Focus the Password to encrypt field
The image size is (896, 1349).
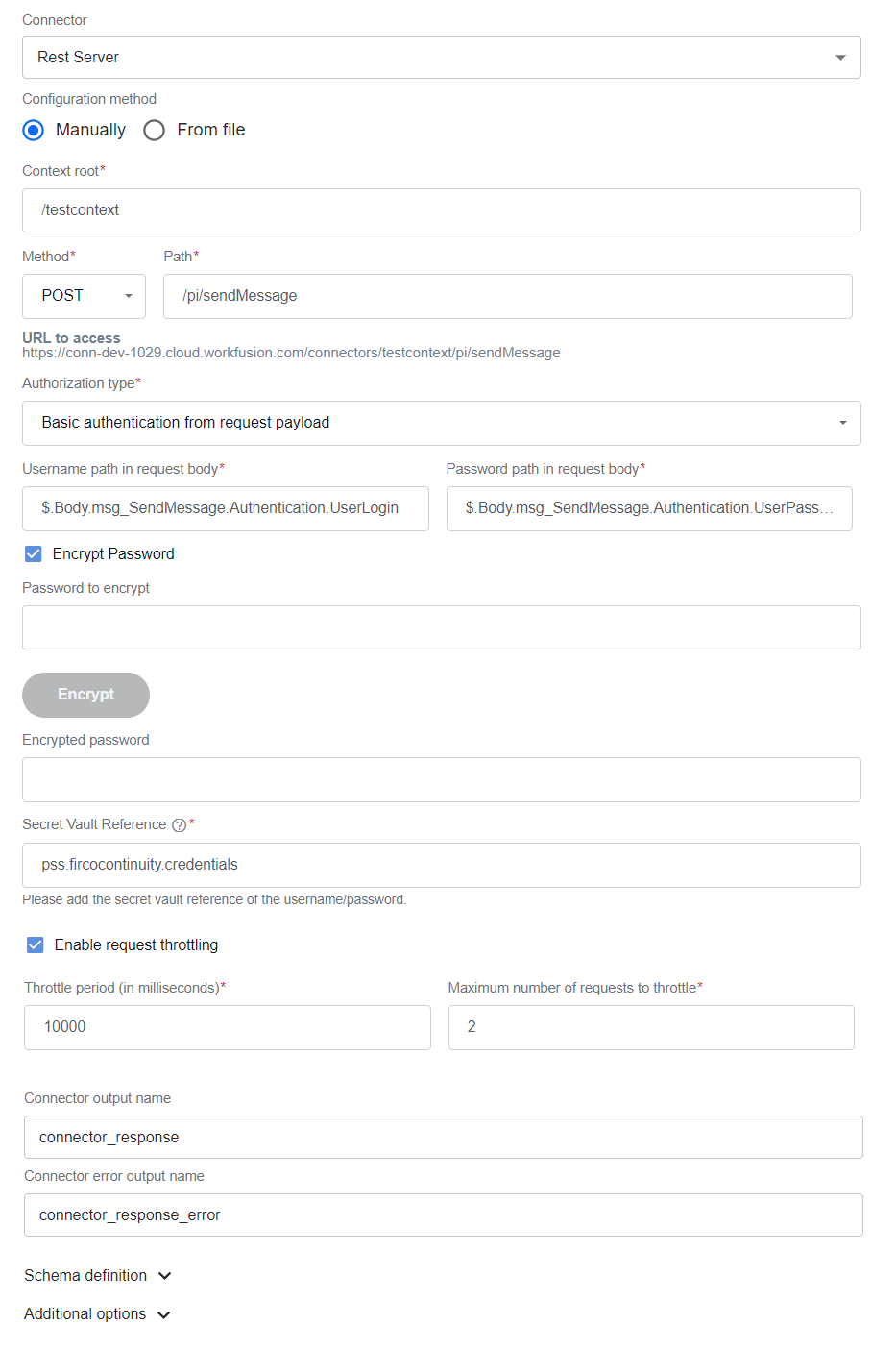pos(442,627)
